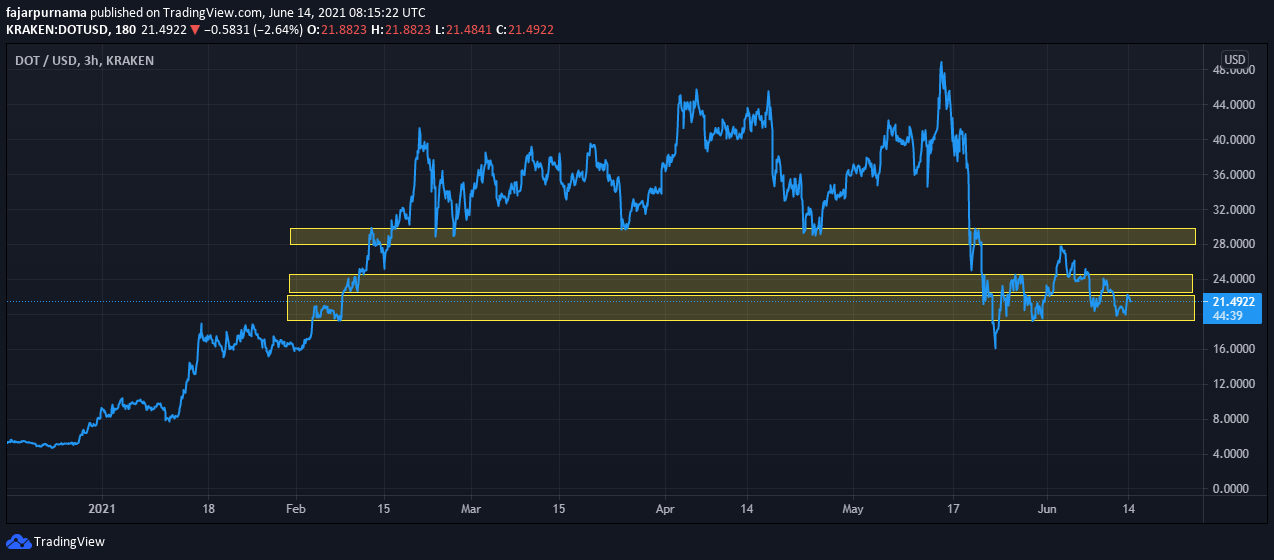The height and width of the screenshot is (560, 1274).
Task: Select the bottom yellow zone rectangle near 19–22
Action: (741, 308)
